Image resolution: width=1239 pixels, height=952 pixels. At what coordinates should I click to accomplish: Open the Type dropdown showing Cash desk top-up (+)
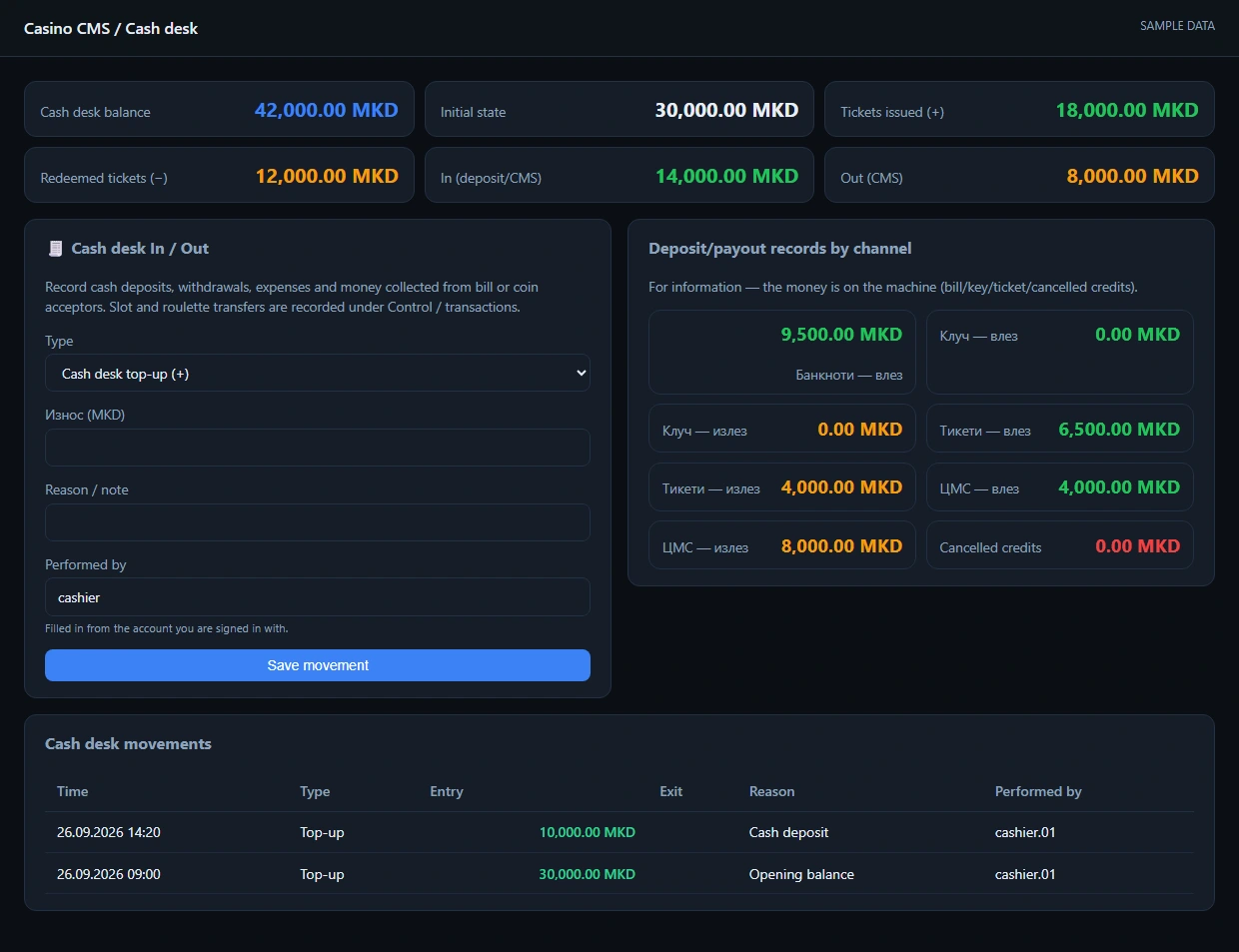tap(318, 374)
